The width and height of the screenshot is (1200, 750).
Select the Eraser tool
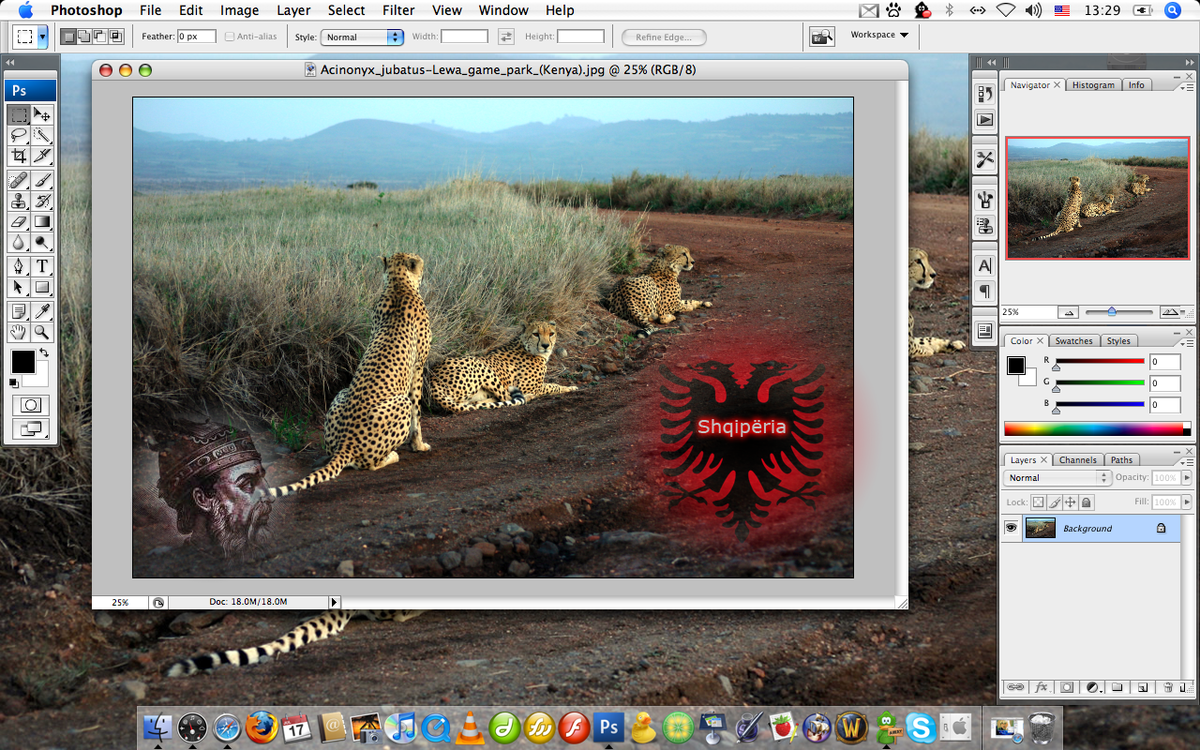[x=18, y=222]
